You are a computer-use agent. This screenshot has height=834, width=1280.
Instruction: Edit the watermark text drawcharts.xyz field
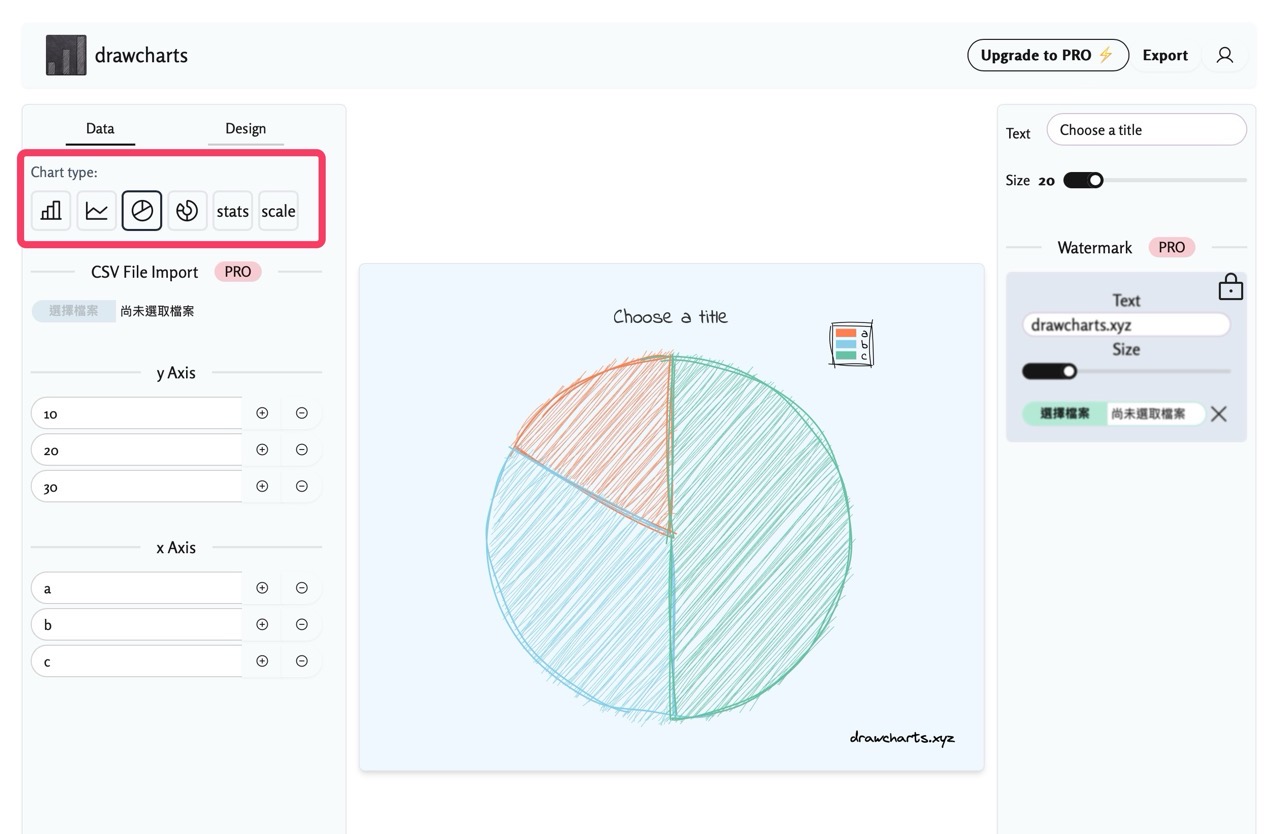1126,325
